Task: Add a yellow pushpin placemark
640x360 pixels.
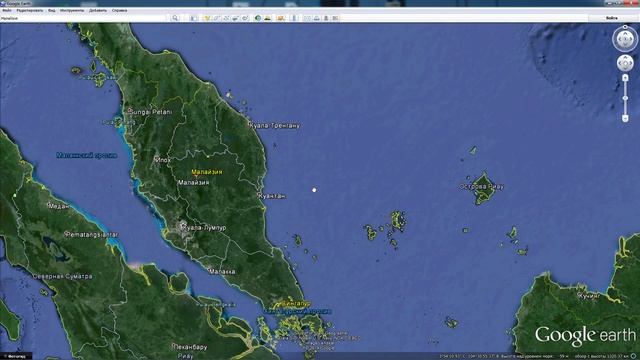Action: click(207, 18)
